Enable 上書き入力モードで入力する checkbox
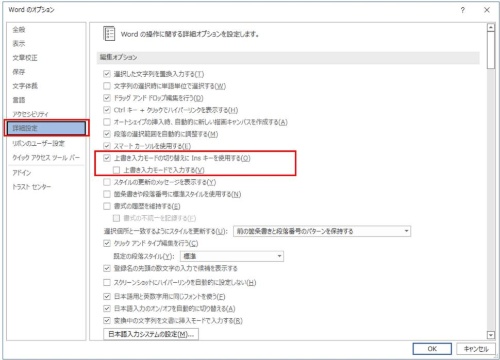The image size is (500, 360). pos(116,170)
